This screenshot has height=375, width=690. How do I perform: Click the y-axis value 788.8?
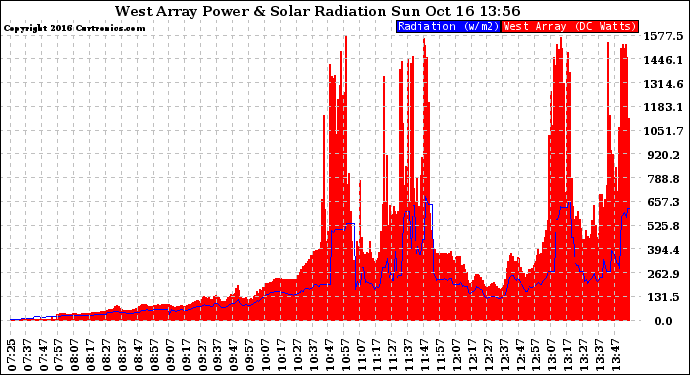pyautogui.click(x=665, y=178)
